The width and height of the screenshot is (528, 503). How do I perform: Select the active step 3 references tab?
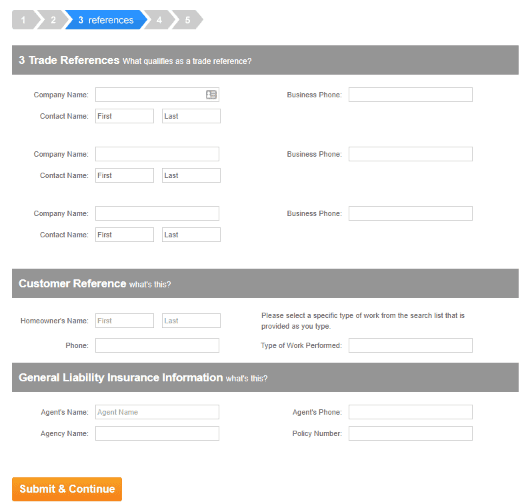[106, 20]
